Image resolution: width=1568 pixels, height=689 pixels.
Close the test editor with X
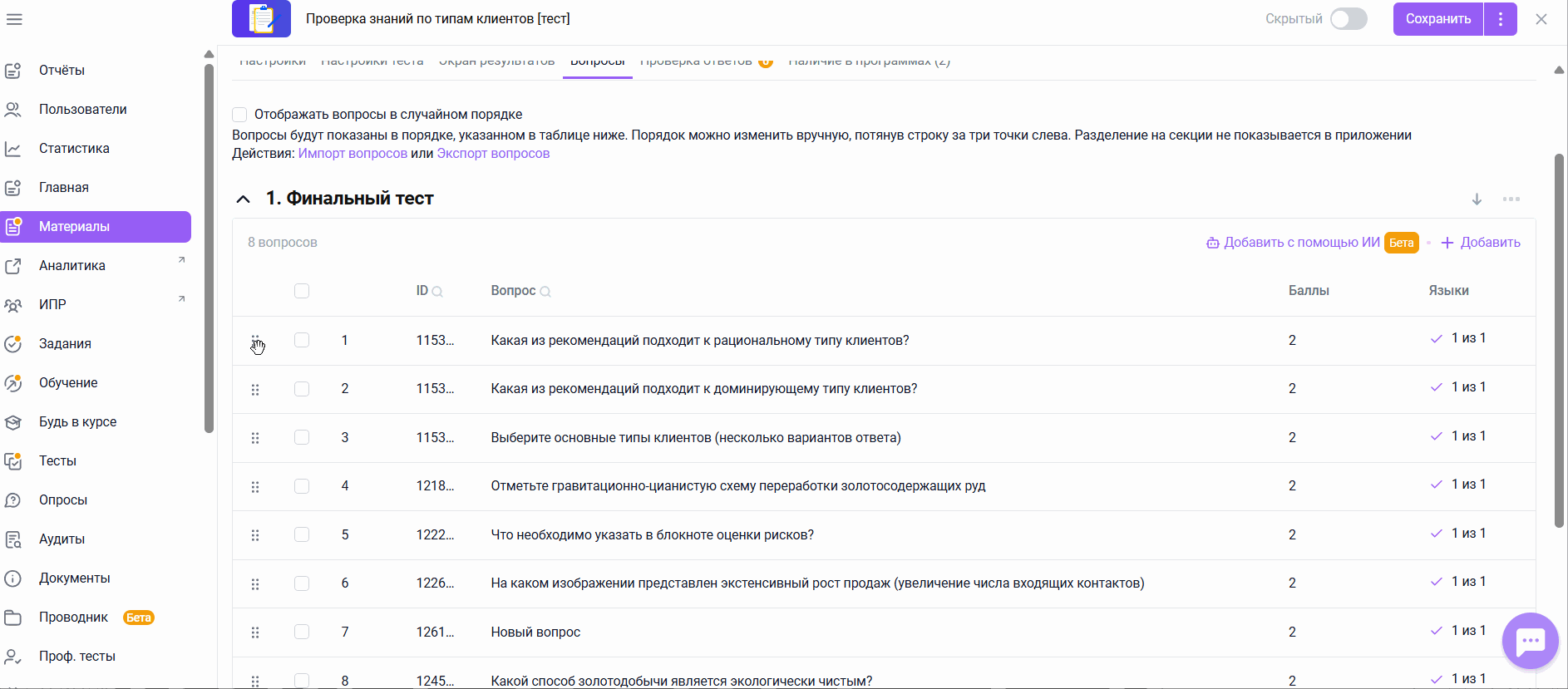coord(1541,19)
